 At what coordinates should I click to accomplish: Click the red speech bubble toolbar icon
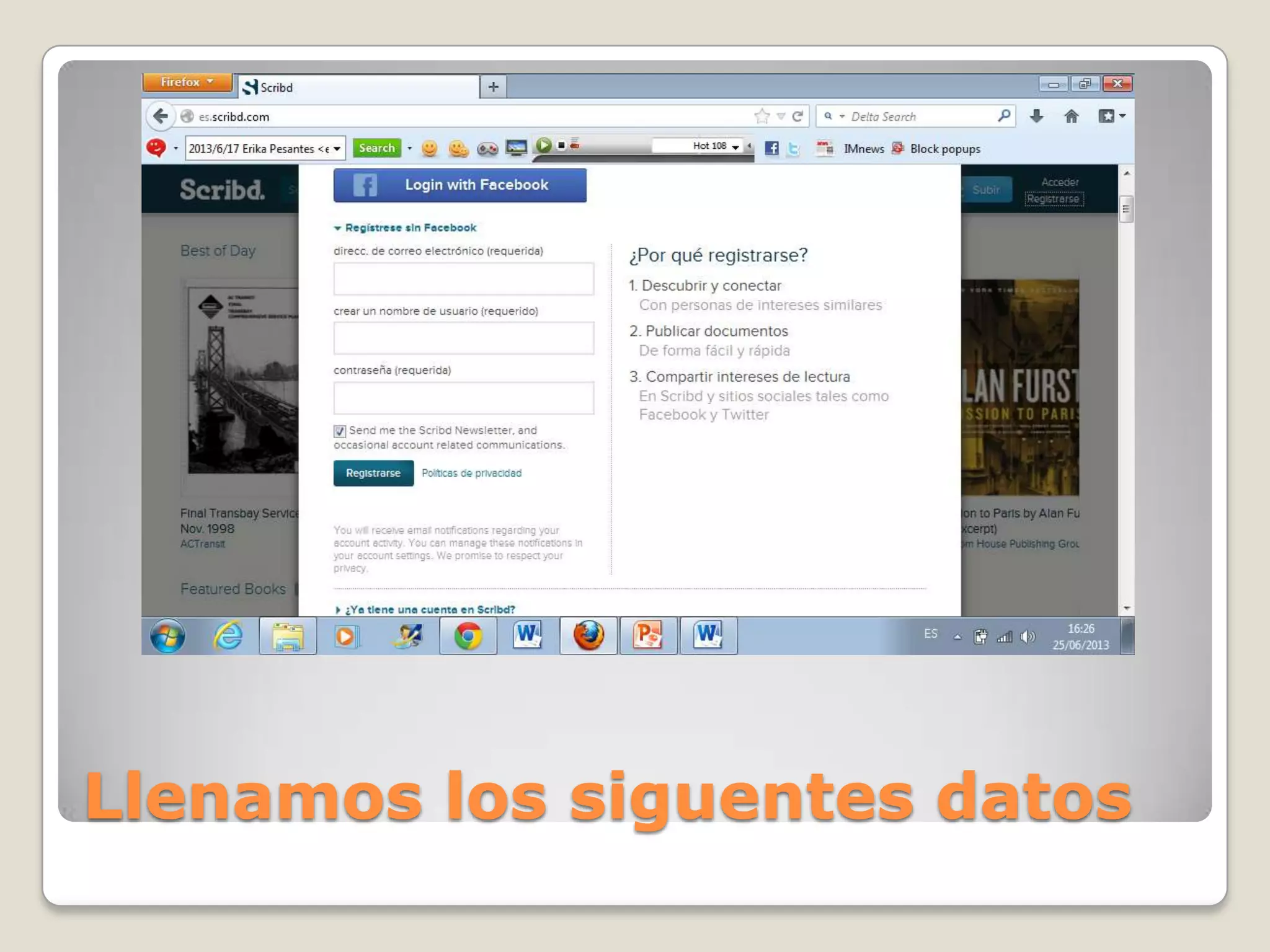(156, 148)
